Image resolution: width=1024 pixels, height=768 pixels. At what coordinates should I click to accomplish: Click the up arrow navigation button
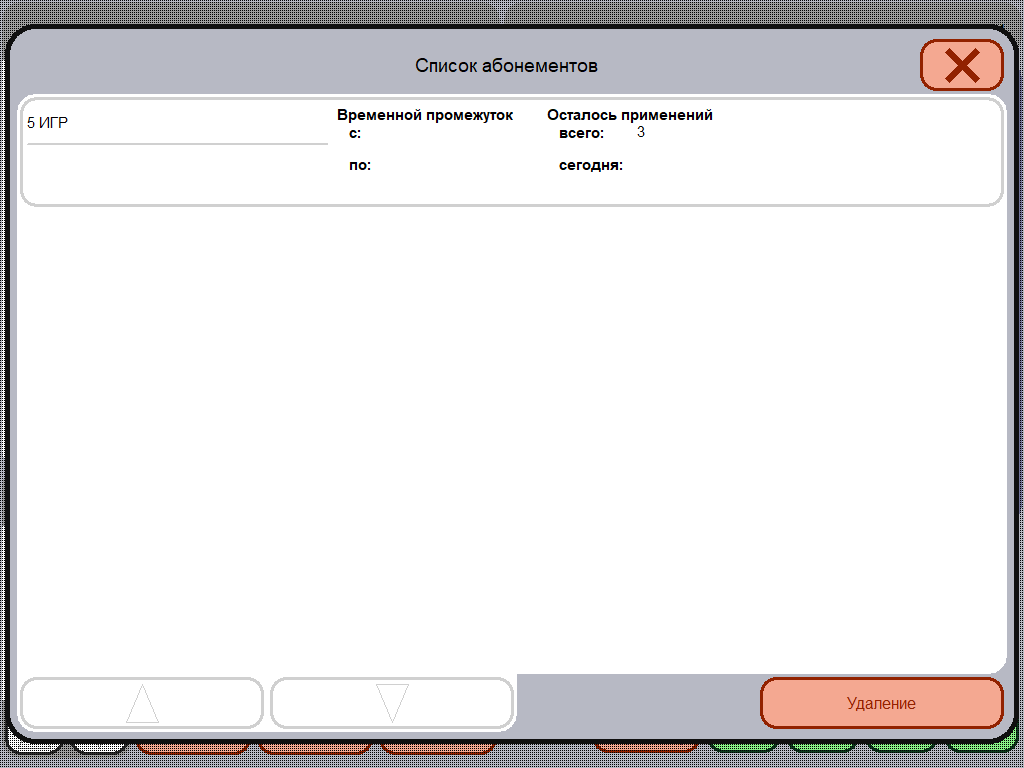coord(142,703)
